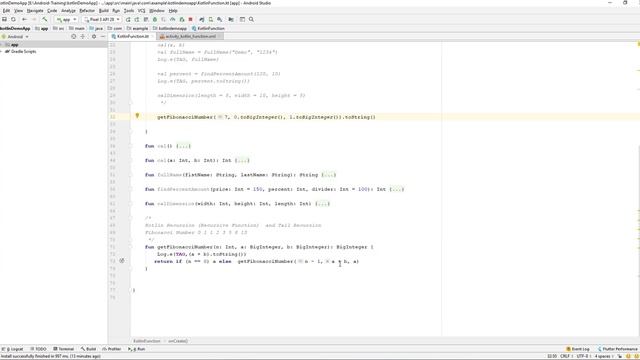Screen dimensions: 640x360
Task: Switch to the activity_kotlin_function.xml tab
Action: pos(191,36)
